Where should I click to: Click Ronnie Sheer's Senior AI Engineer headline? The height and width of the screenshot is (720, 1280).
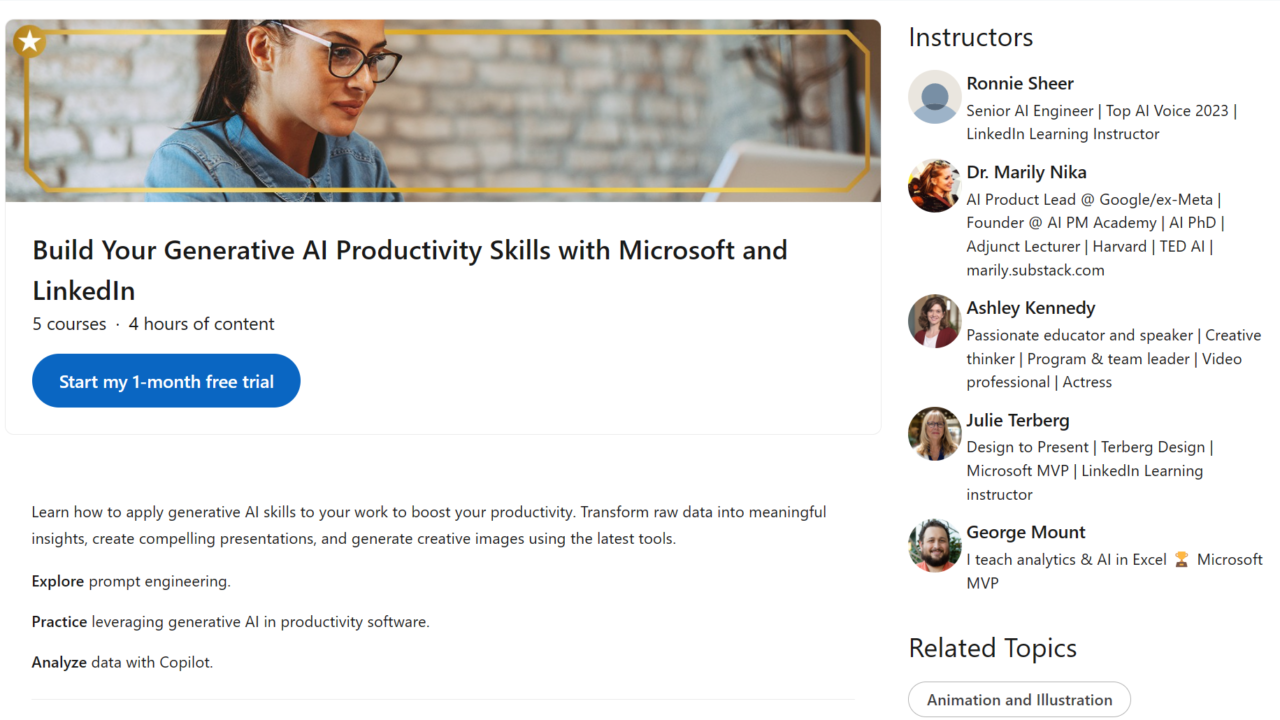click(1100, 122)
